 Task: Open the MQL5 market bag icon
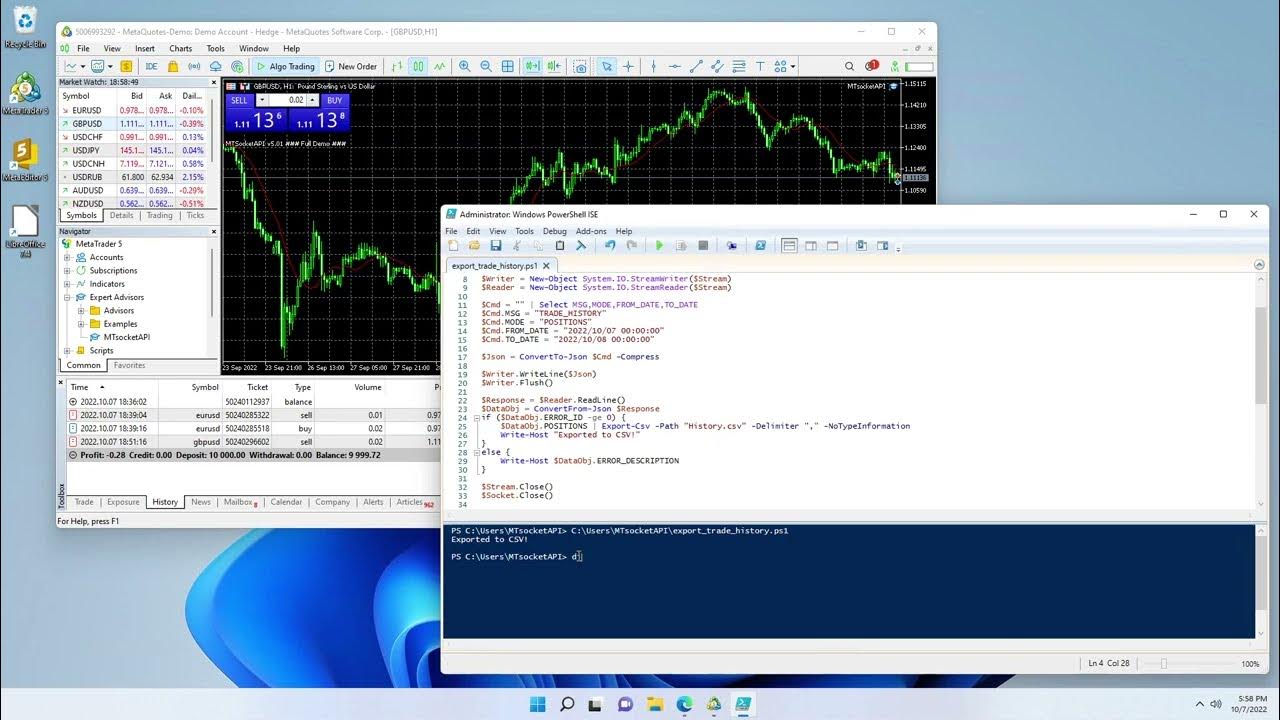pyautogui.click(x=173, y=66)
